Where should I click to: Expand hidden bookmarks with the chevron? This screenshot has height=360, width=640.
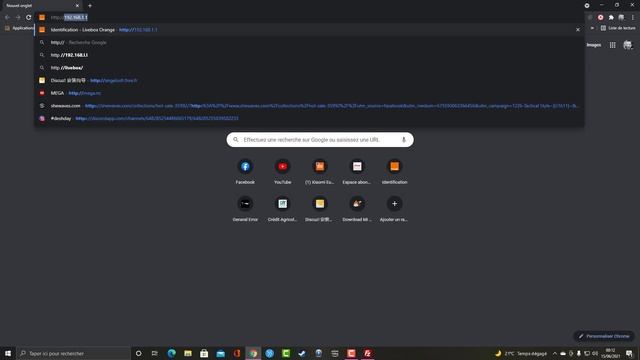[x=592, y=28]
